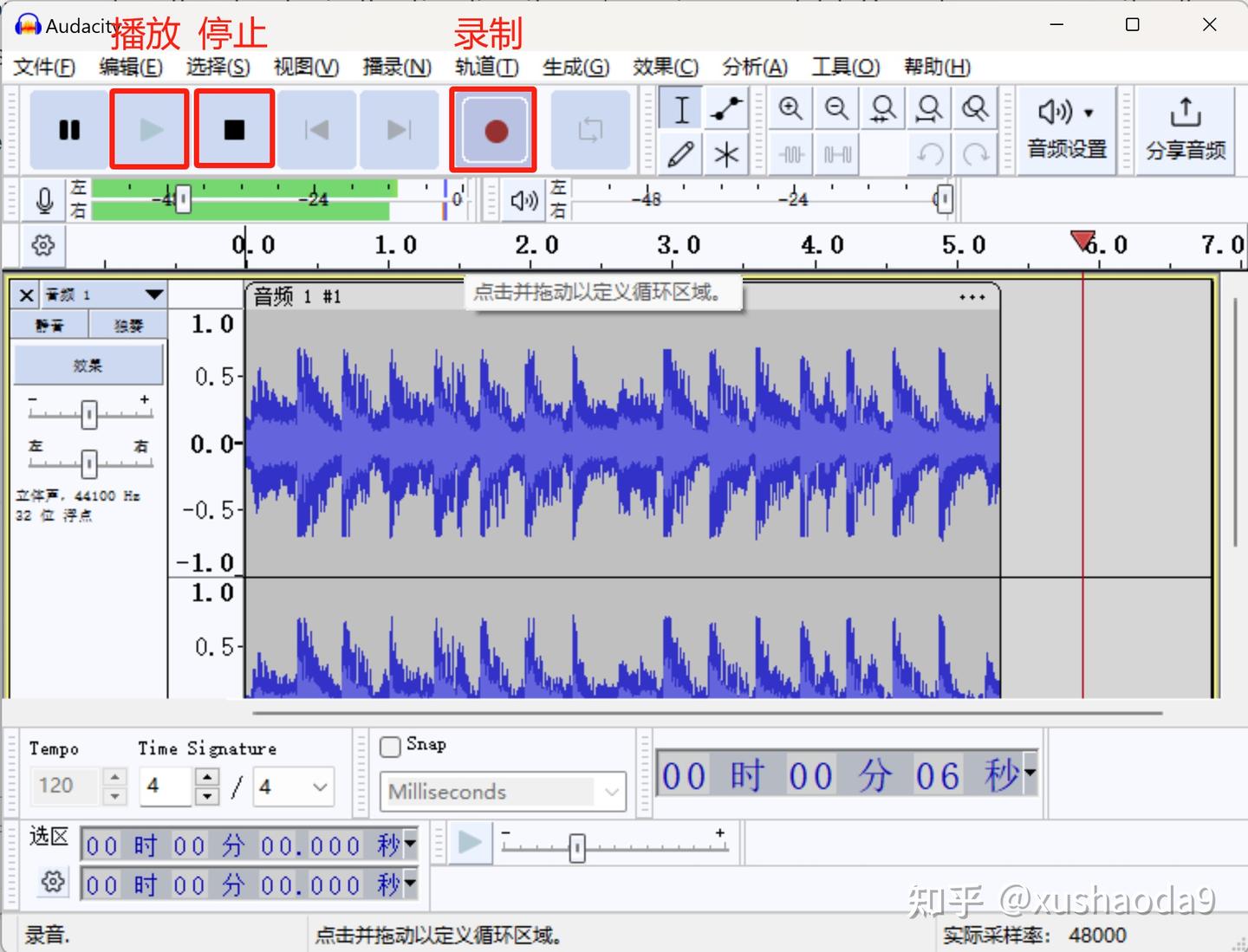Viewport: 1248px width, 952px height.
Task: Enable the Snap checkbox
Action: [390, 746]
